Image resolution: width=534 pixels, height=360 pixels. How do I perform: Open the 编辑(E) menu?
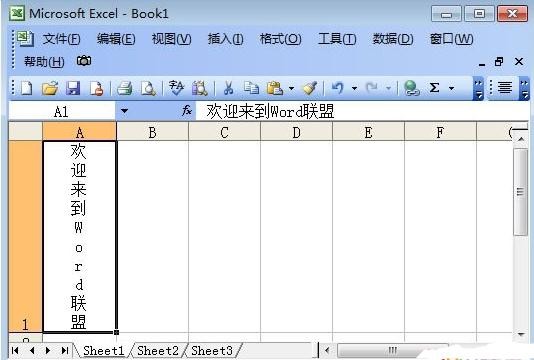[116, 39]
